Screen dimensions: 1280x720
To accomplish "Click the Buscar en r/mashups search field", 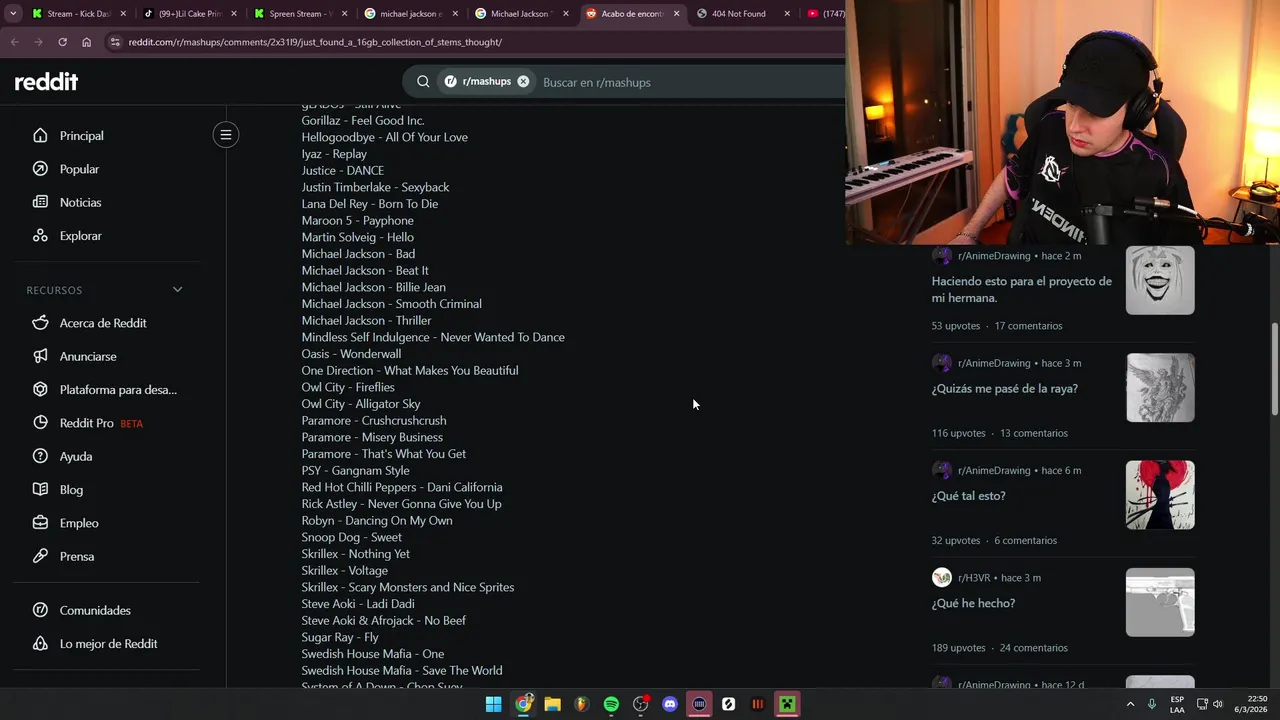I will coord(690,82).
